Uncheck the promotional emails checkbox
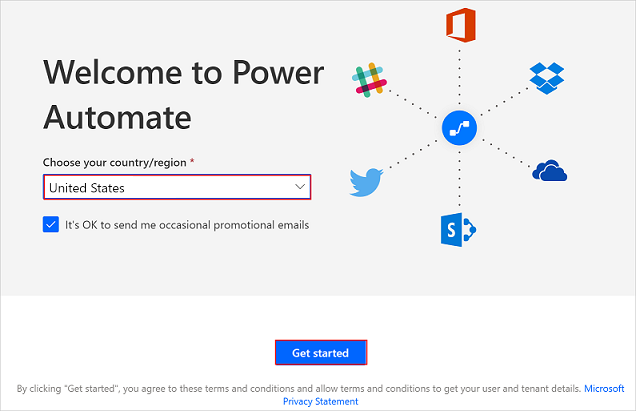Image resolution: width=636 pixels, height=411 pixels. [51, 225]
